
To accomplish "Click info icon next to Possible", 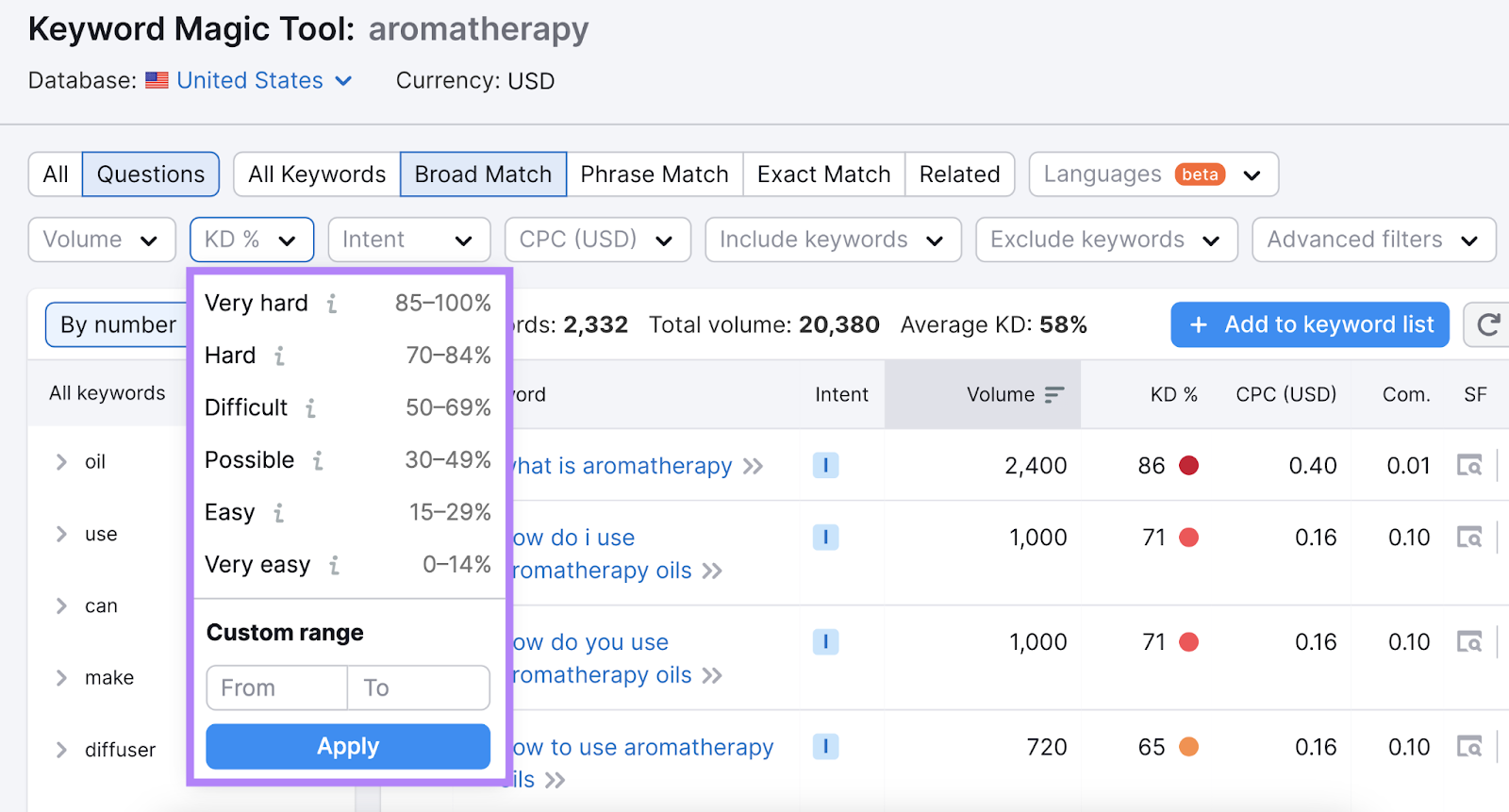I will [318, 460].
